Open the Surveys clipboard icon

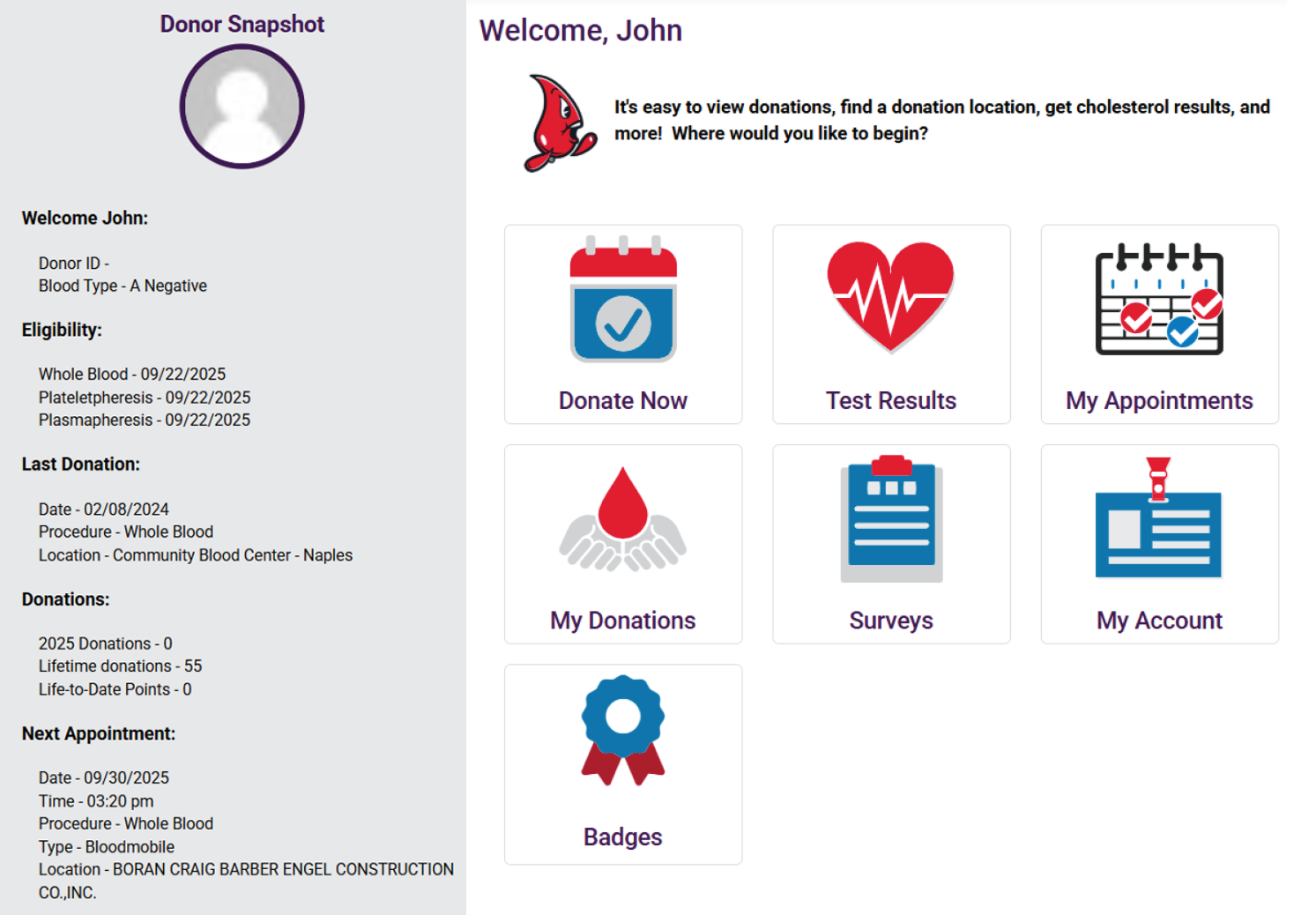pyautogui.click(x=890, y=519)
